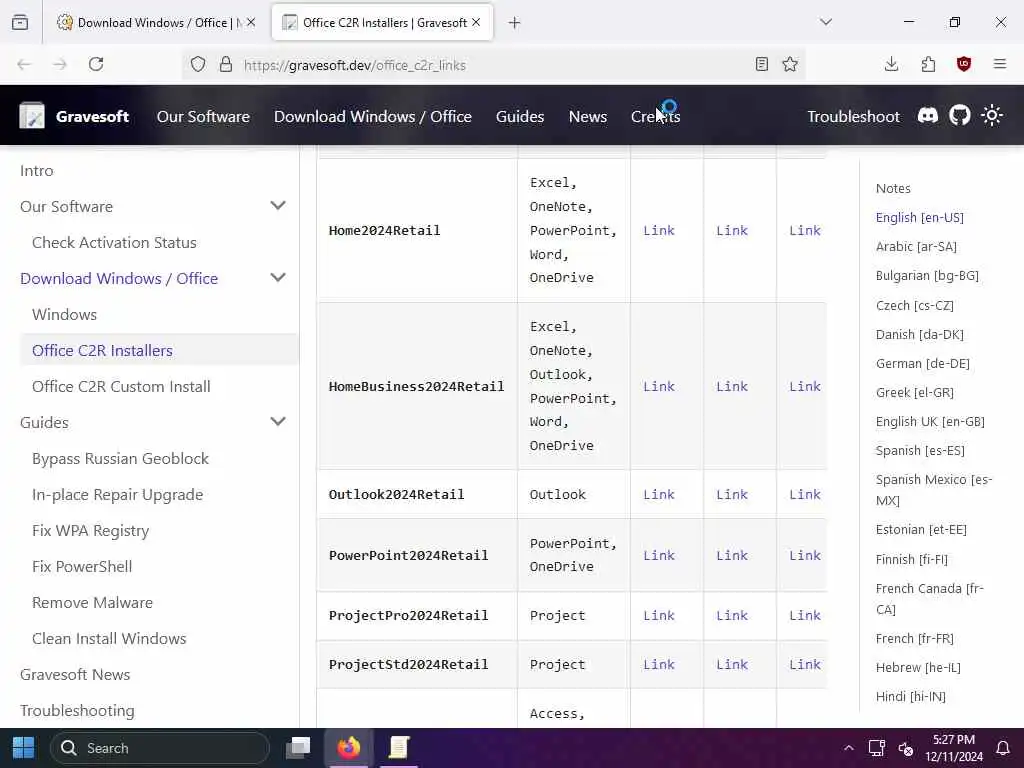
Task: Select the Office C2R Installers browser tab
Action: (383, 23)
